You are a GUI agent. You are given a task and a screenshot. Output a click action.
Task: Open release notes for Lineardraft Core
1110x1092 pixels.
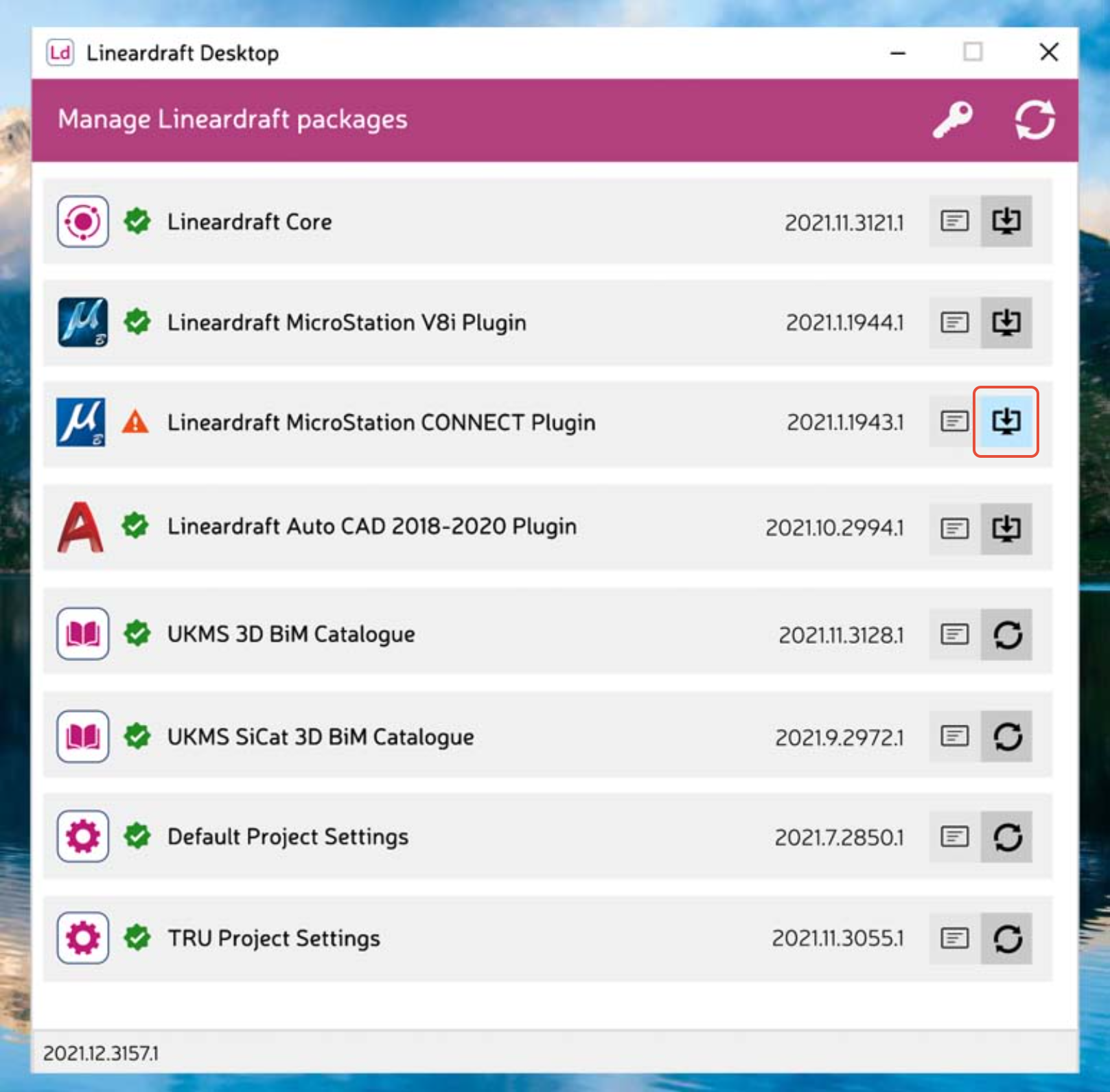[955, 221]
